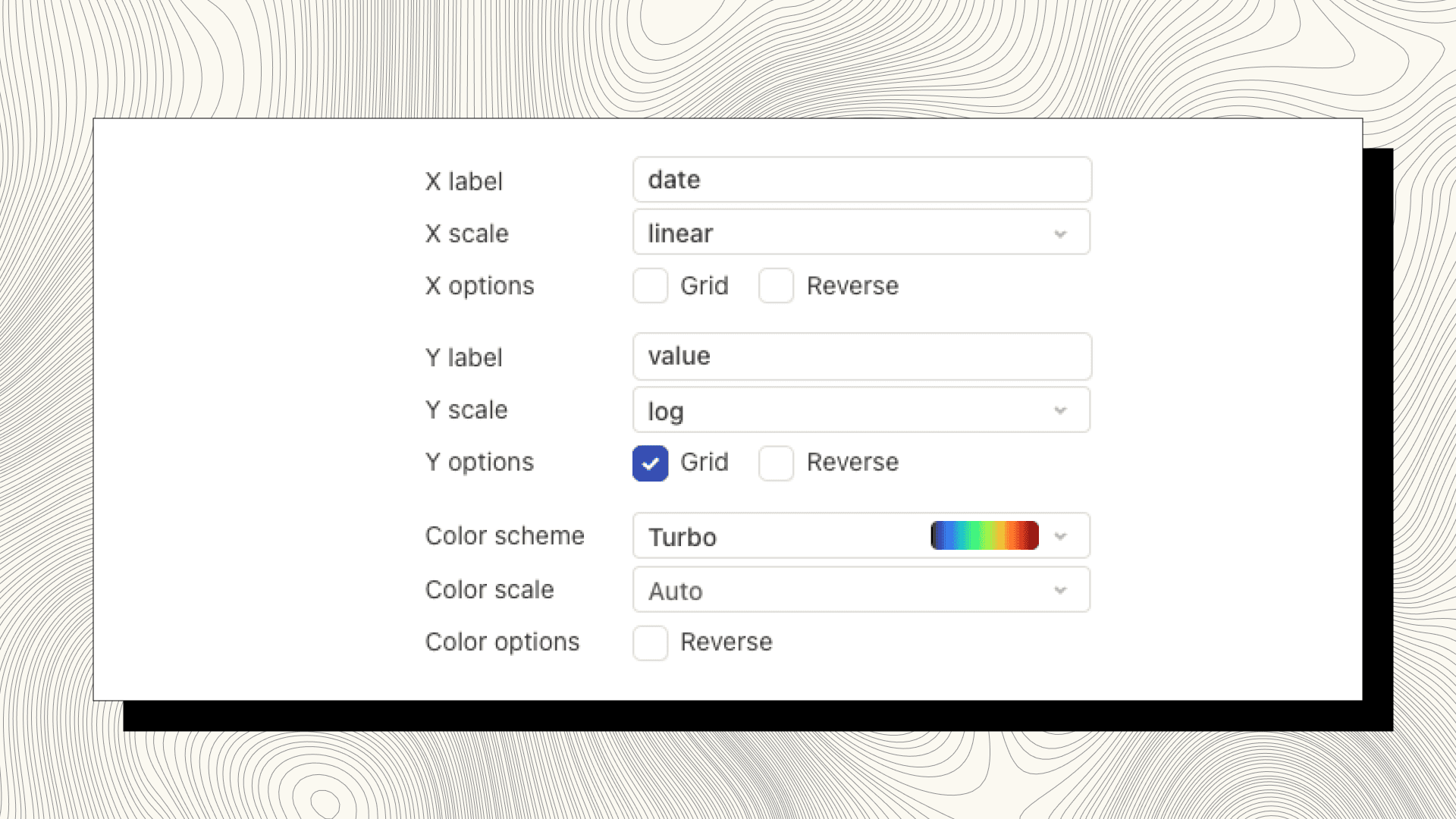Click the chevron beside the Turbo scheme

(x=1060, y=535)
